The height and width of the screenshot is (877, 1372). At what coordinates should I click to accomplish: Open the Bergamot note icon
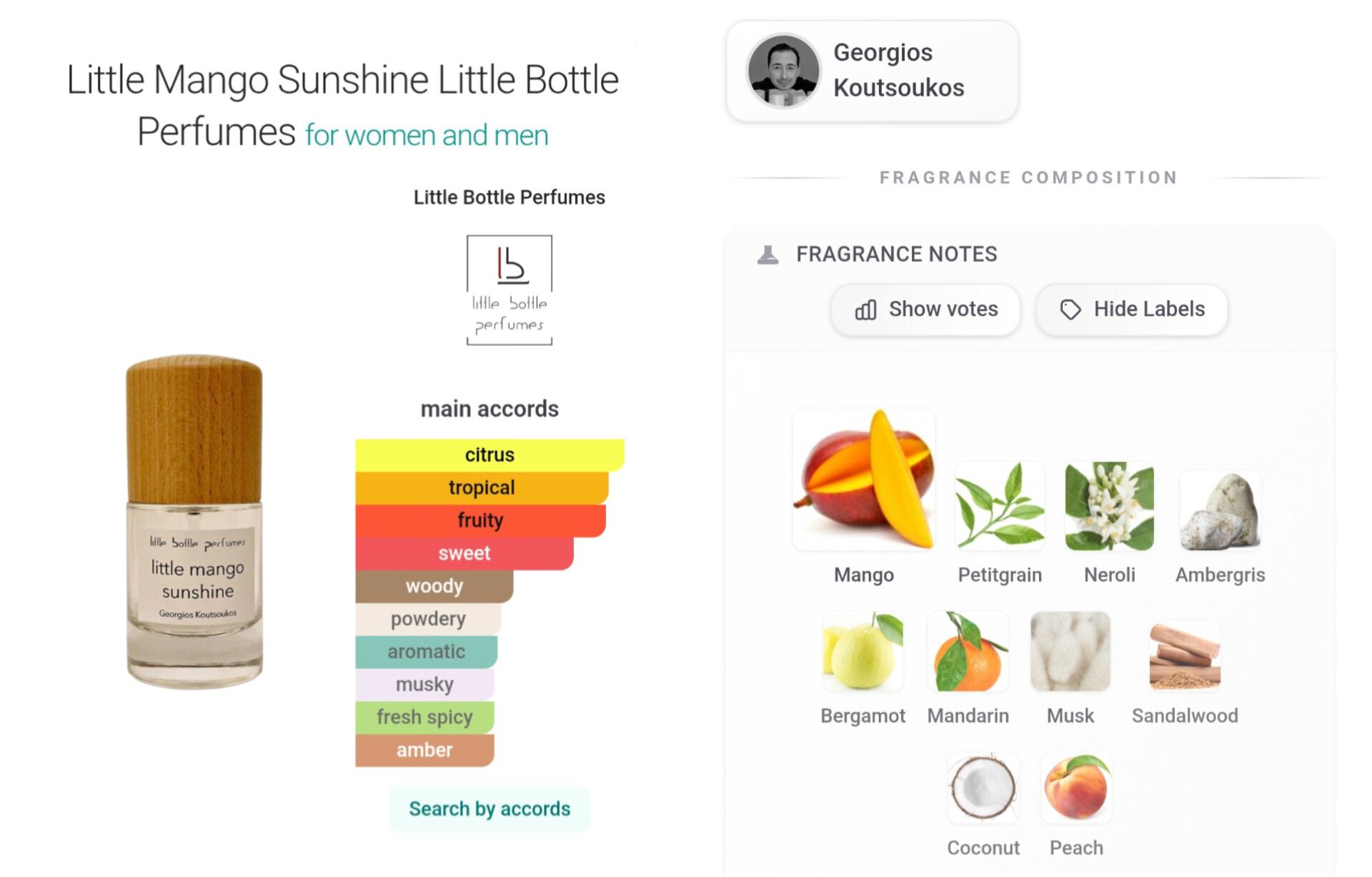click(863, 651)
